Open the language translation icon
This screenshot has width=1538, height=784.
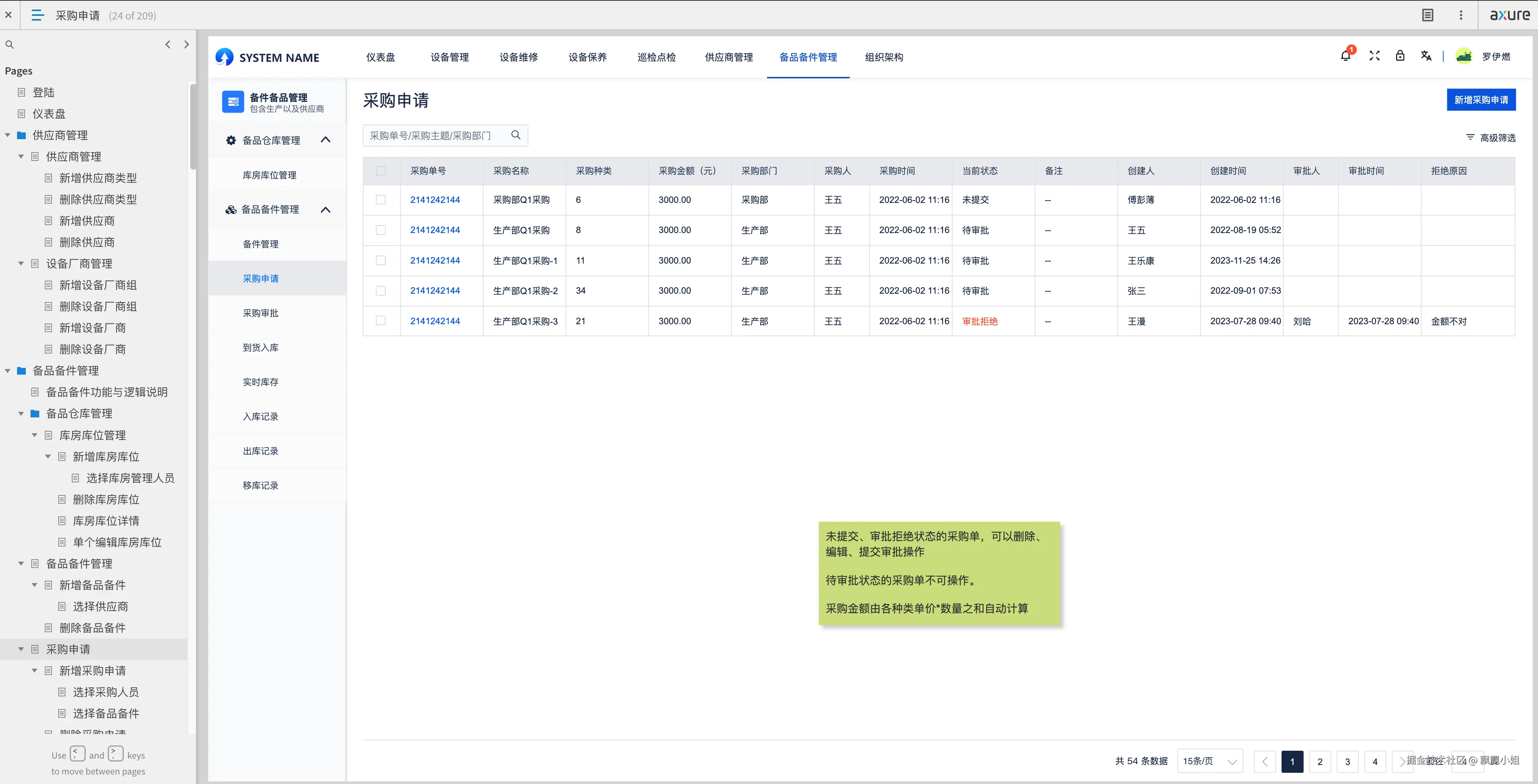tap(1426, 56)
